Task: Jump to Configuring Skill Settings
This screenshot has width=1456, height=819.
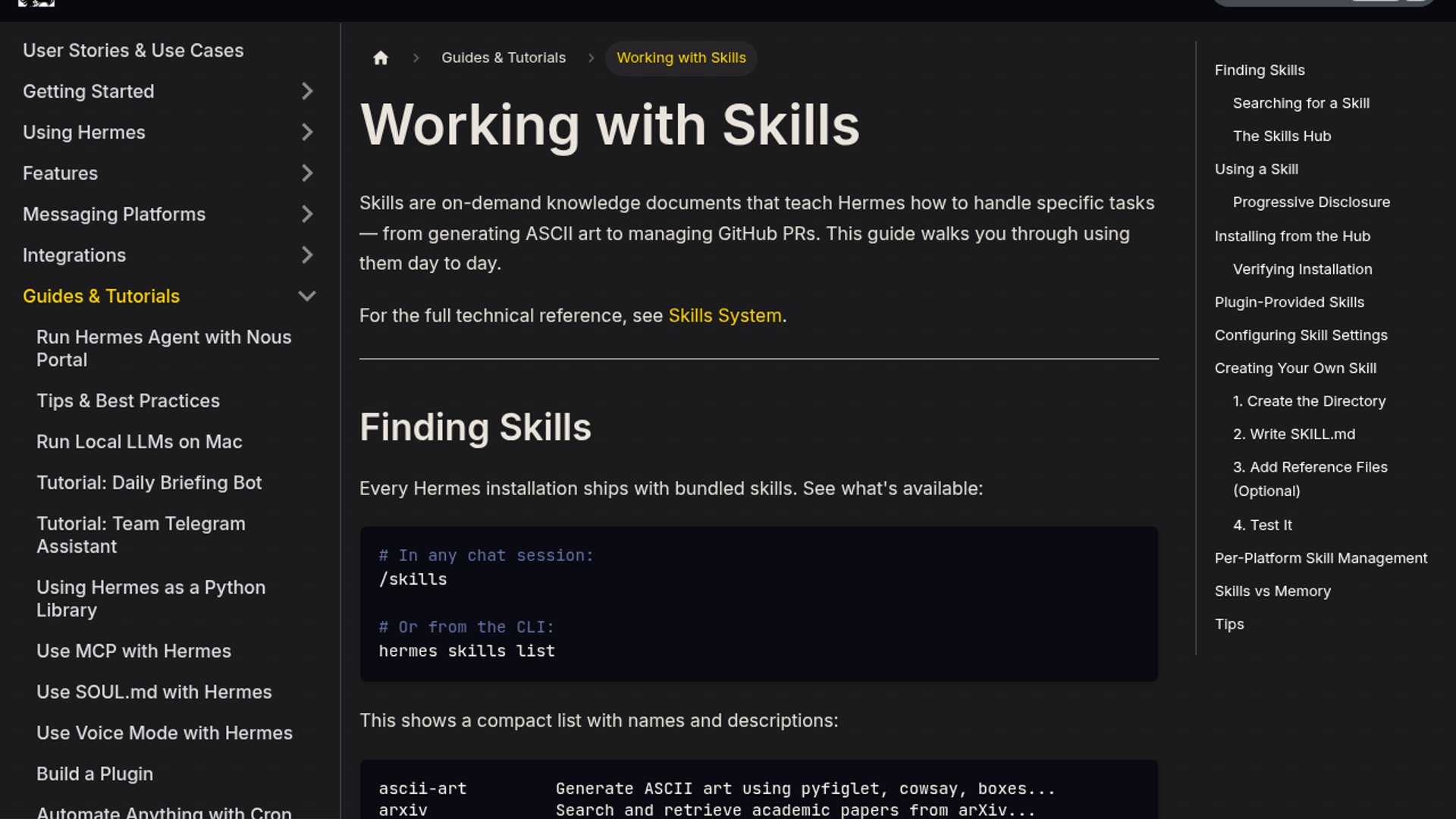Action: click(x=1301, y=335)
